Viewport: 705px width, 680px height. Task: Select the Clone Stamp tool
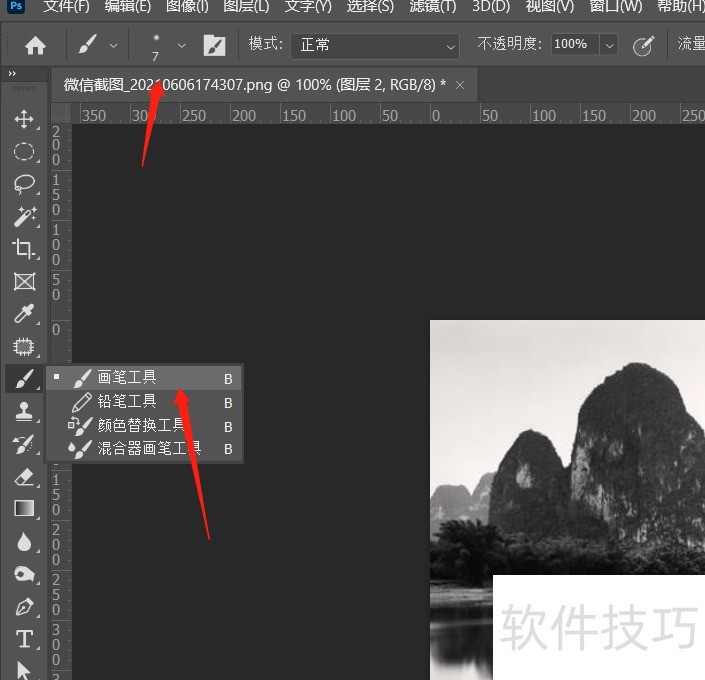24,411
